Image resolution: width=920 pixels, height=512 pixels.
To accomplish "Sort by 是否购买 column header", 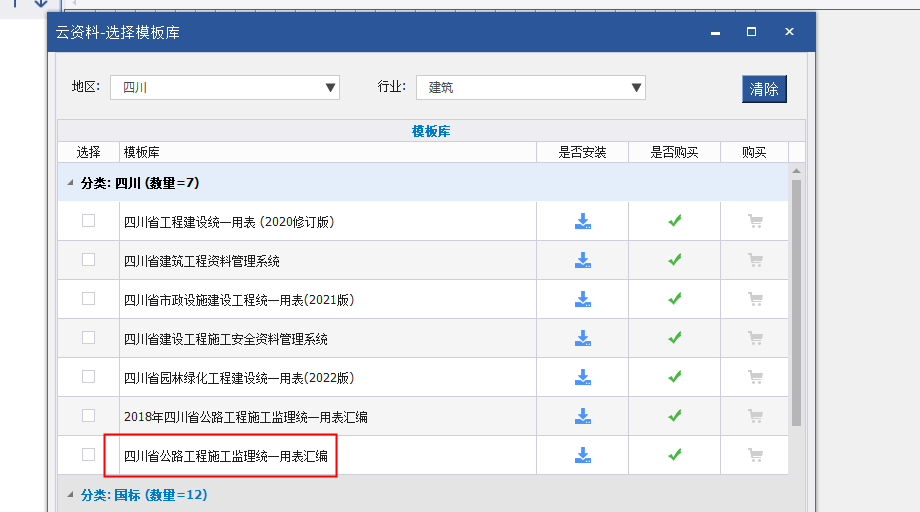I will coord(674,152).
